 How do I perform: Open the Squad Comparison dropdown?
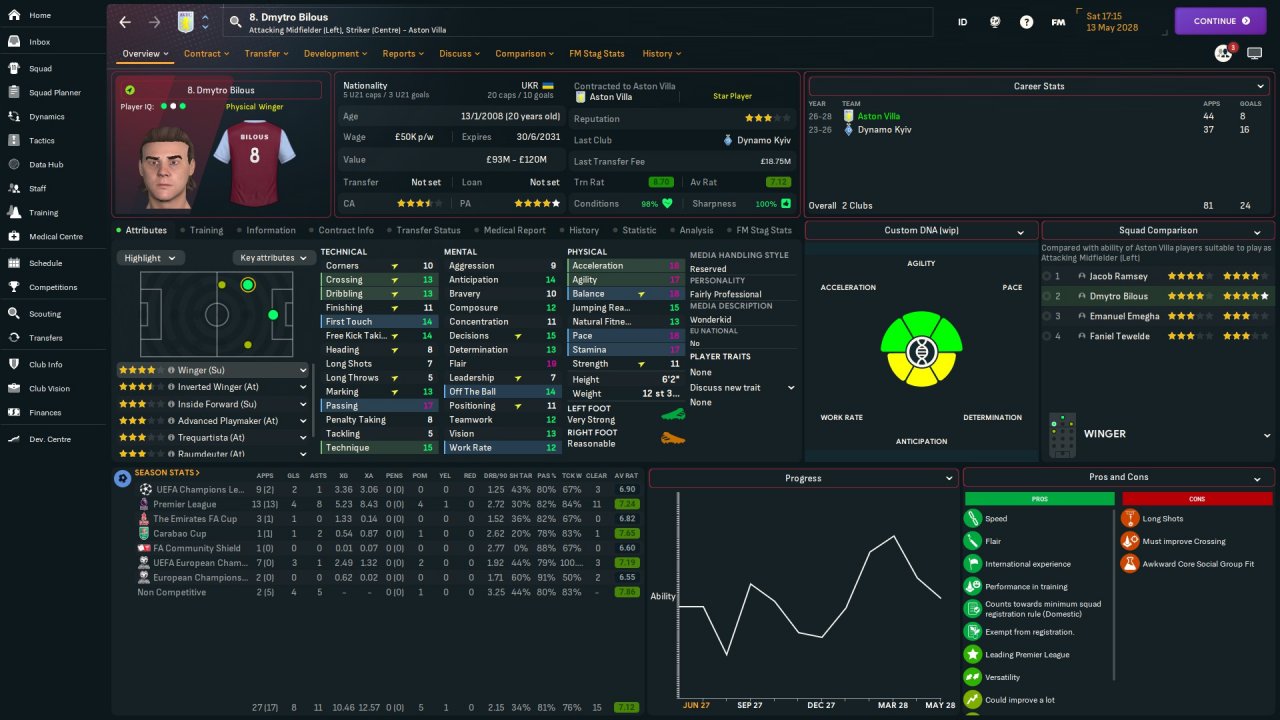1257,231
